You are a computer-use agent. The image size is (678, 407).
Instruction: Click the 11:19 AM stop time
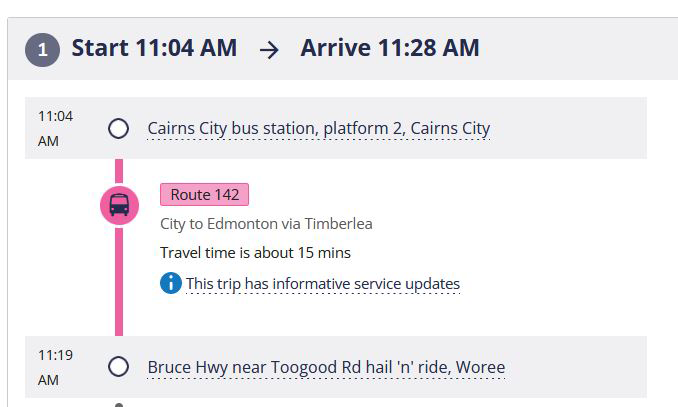(x=55, y=367)
